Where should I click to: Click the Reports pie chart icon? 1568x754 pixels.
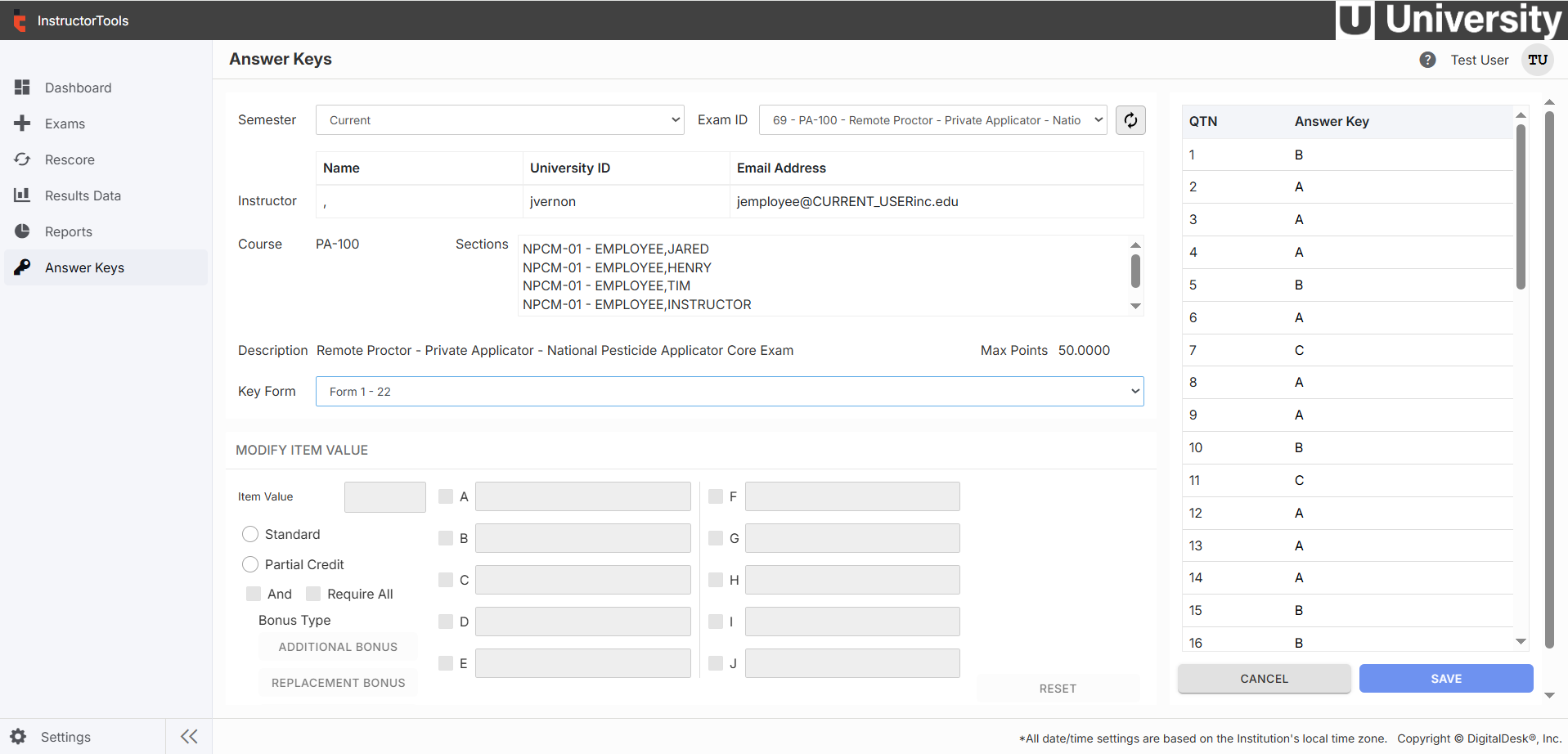pos(22,231)
